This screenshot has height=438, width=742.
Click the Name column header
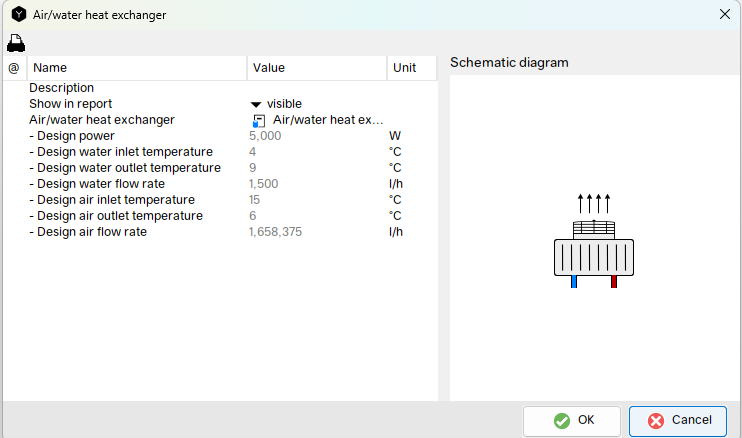(x=137, y=68)
